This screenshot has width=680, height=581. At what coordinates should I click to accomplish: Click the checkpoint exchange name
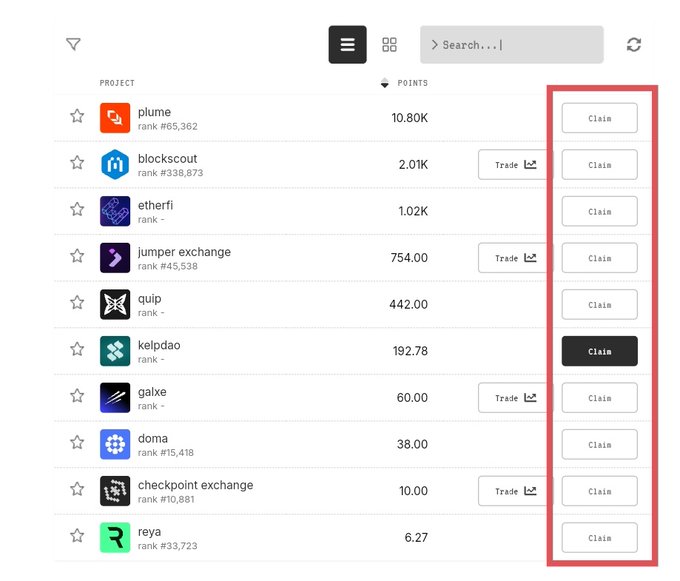[x=196, y=485]
